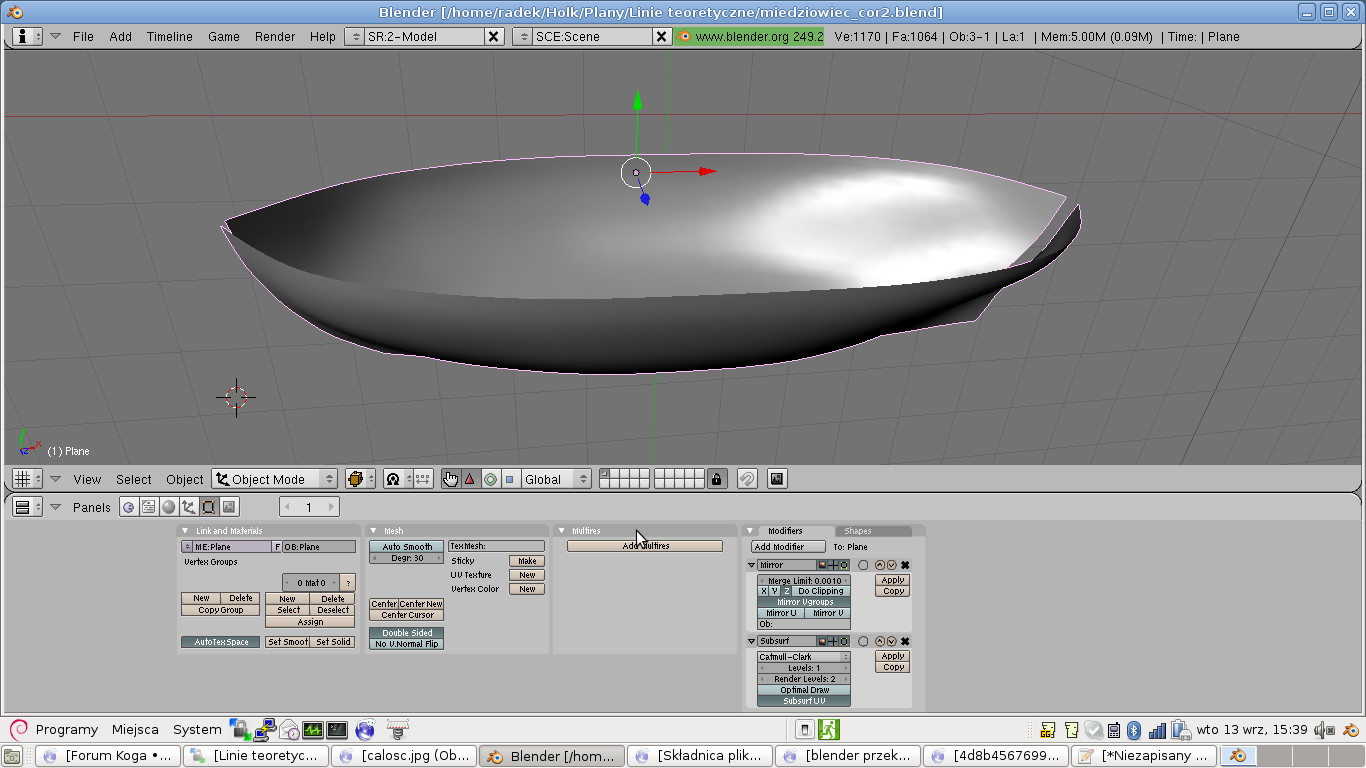Open the Render menu

274,36
